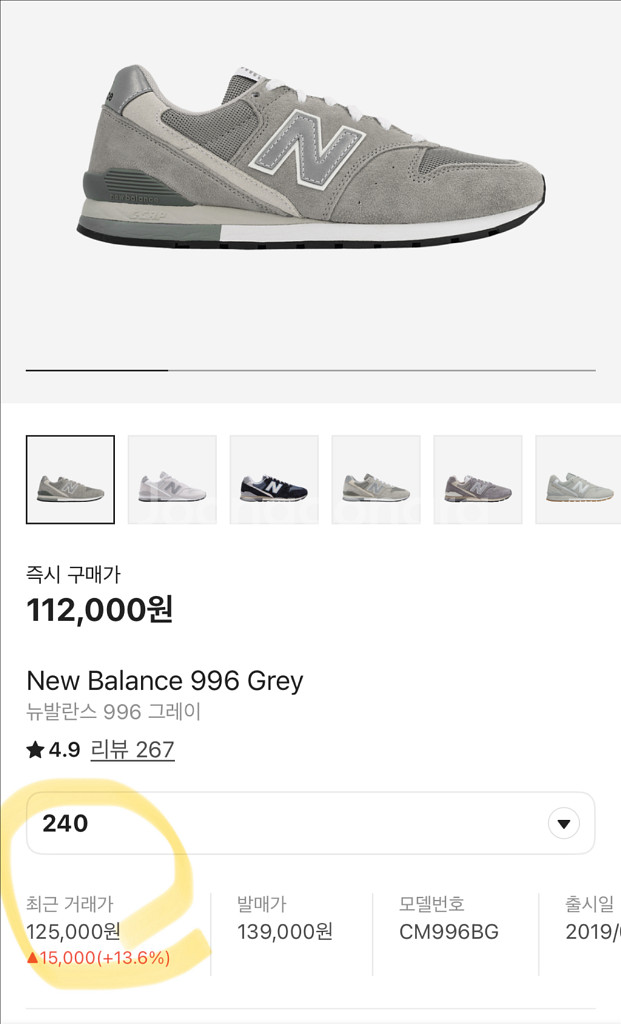Select the white 996 thumbnail
This screenshot has width=621, height=1024.
coord(172,480)
